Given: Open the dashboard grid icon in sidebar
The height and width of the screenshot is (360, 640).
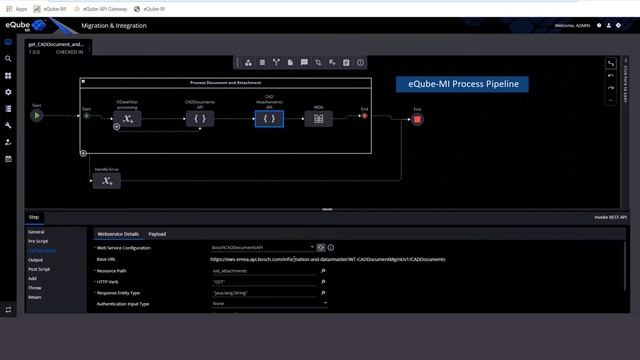Looking at the screenshot, I should (x=8, y=76).
